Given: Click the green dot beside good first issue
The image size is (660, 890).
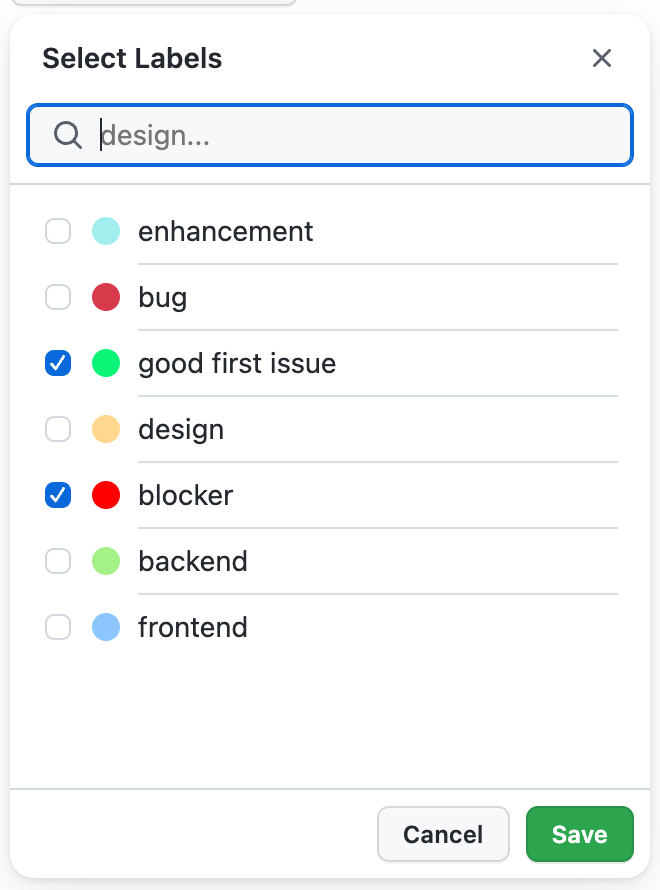Looking at the screenshot, I should pos(106,364).
